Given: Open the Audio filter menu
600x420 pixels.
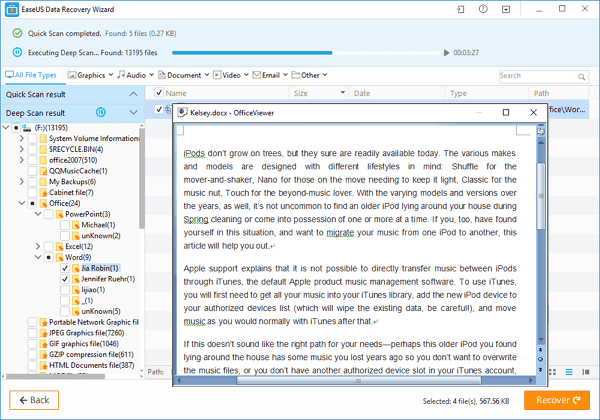Looking at the screenshot, I should (x=135, y=75).
